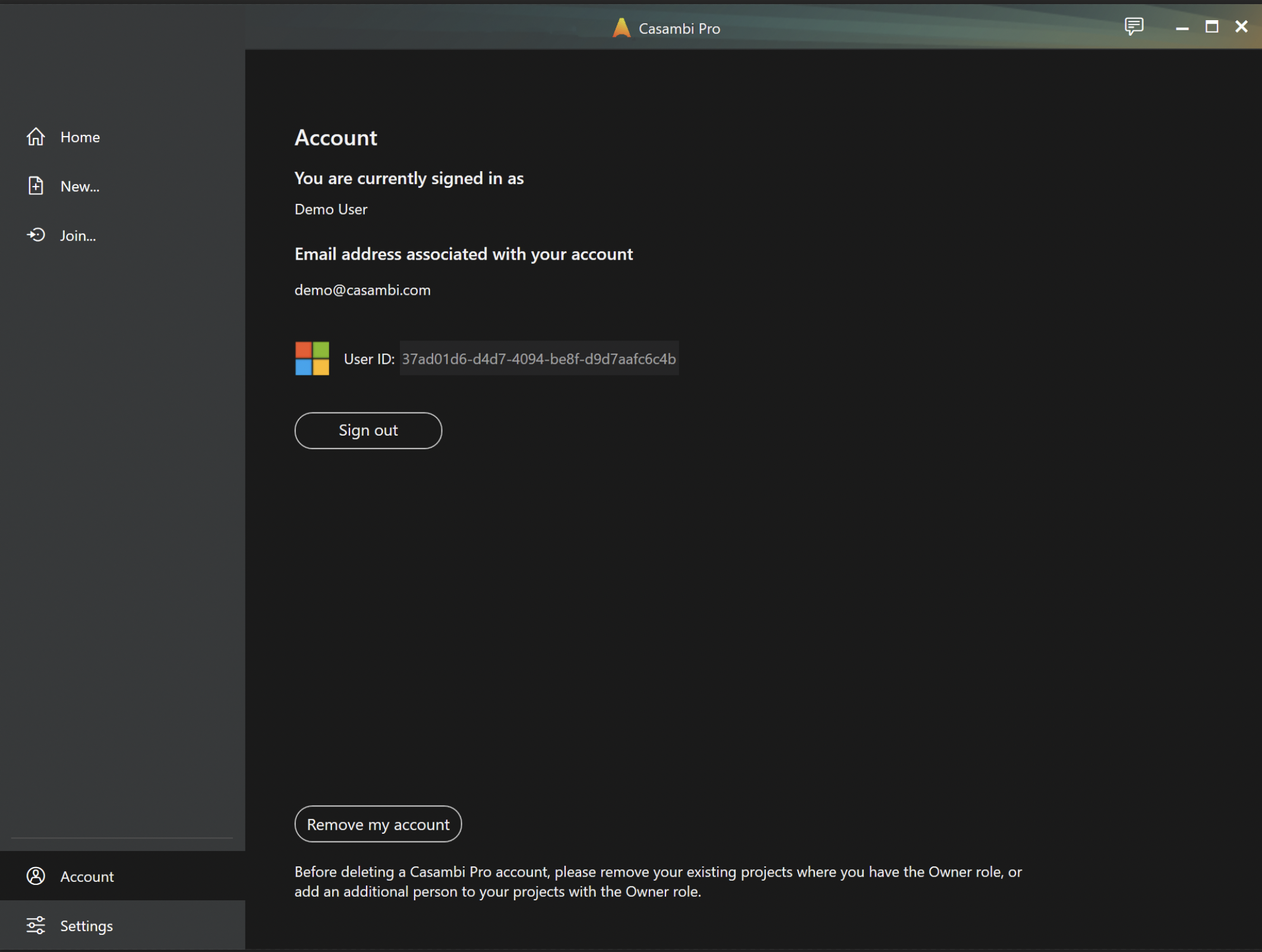Viewport: 1262px width, 952px height.
Task: Click the Demo User name text
Action: pos(331,209)
